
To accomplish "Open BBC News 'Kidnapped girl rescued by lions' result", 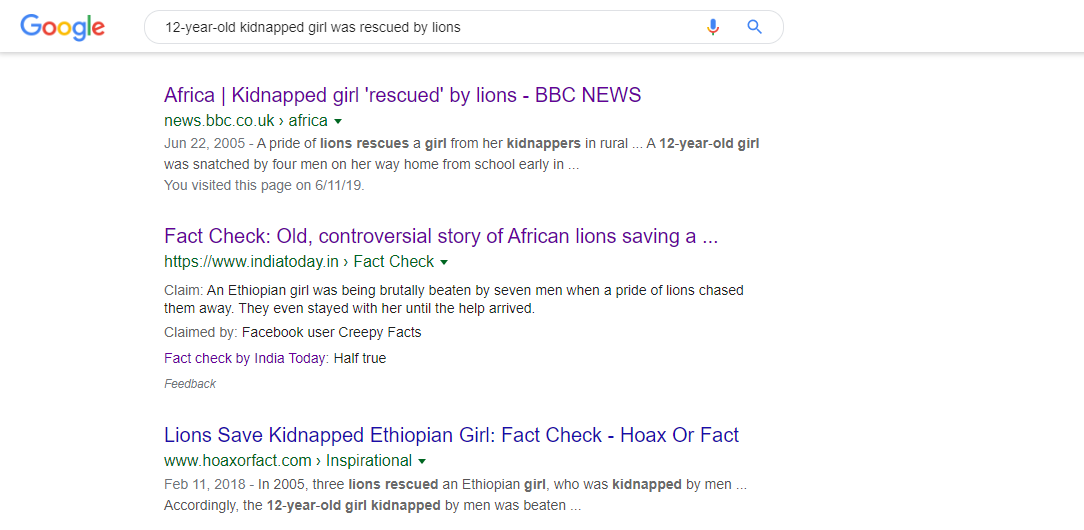I will click(402, 95).
